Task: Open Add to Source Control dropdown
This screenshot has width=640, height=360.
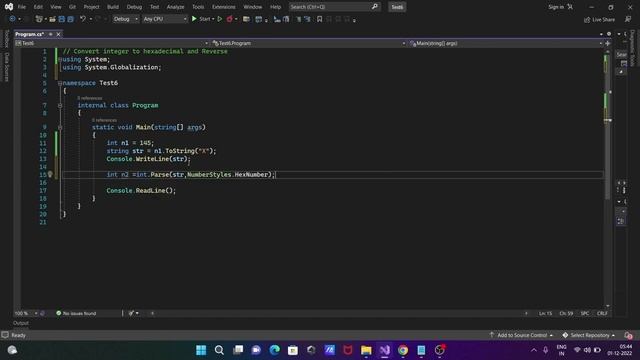Action: (521, 335)
